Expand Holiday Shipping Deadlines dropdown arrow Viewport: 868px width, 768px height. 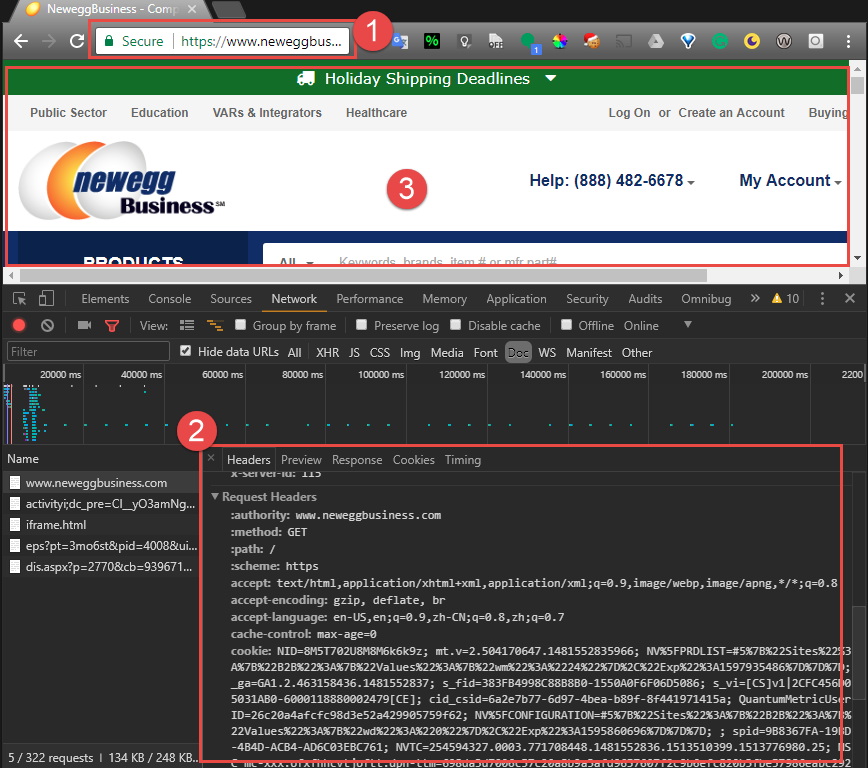click(x=550, y=78)
